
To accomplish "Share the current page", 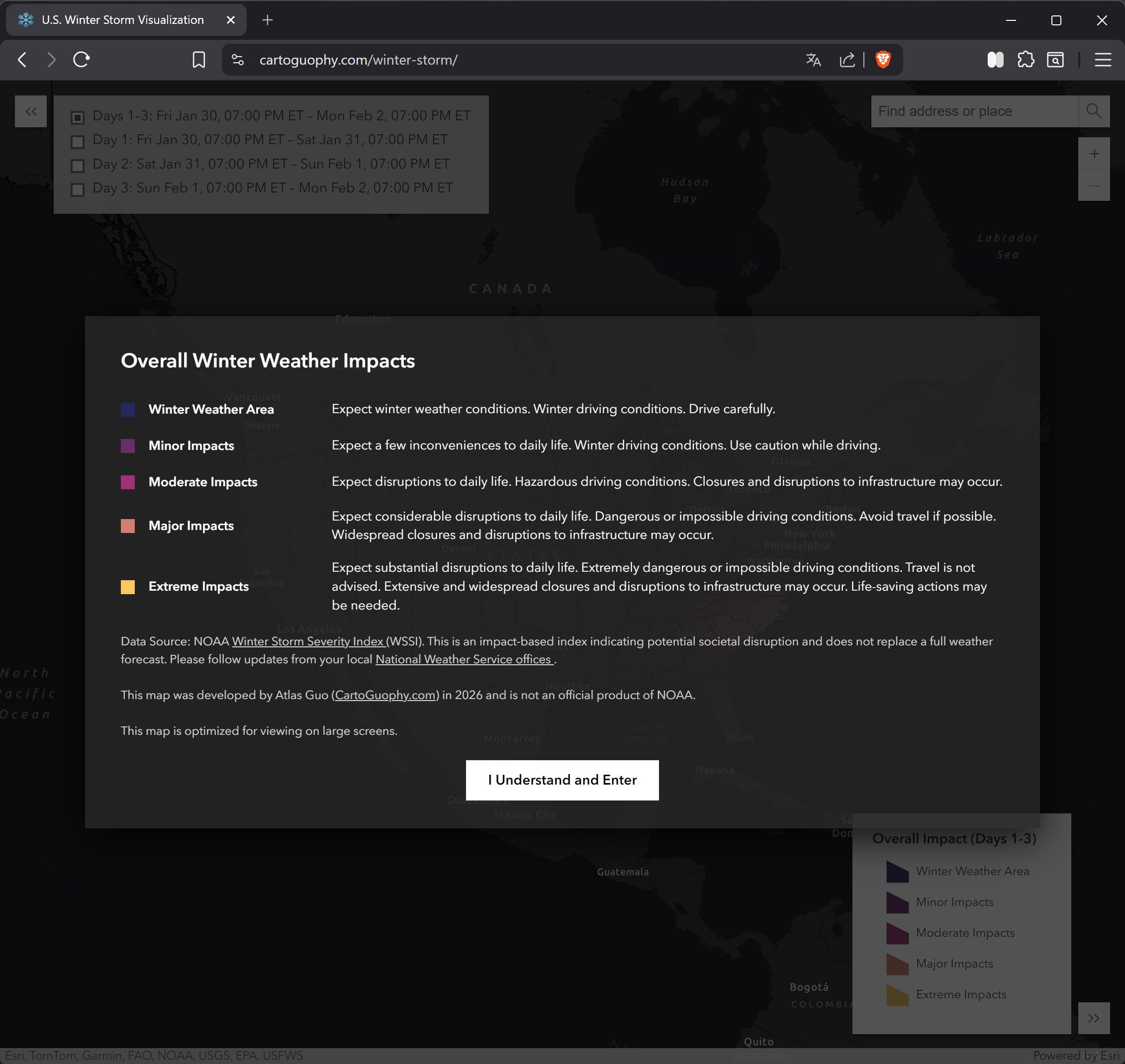I will point(847,60).
